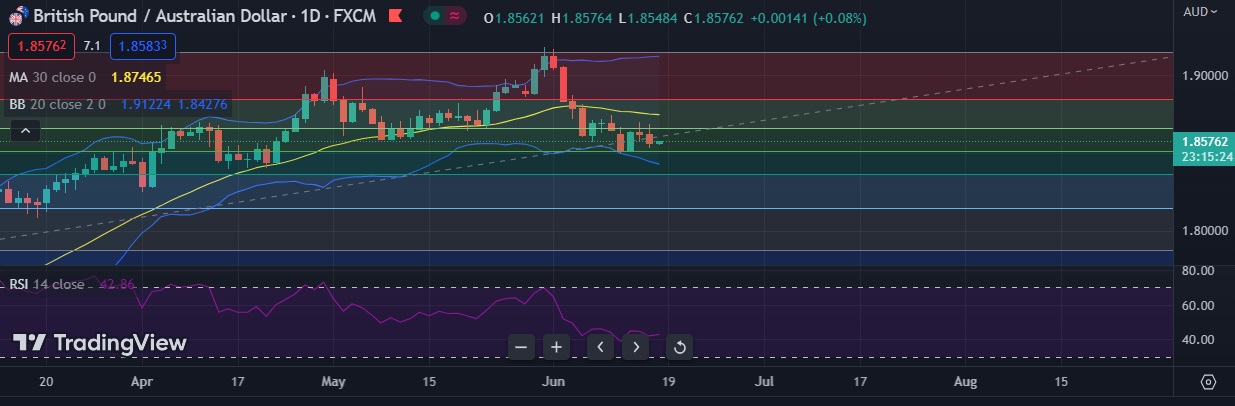Click the Jul label on time axis

pos(765,382)
